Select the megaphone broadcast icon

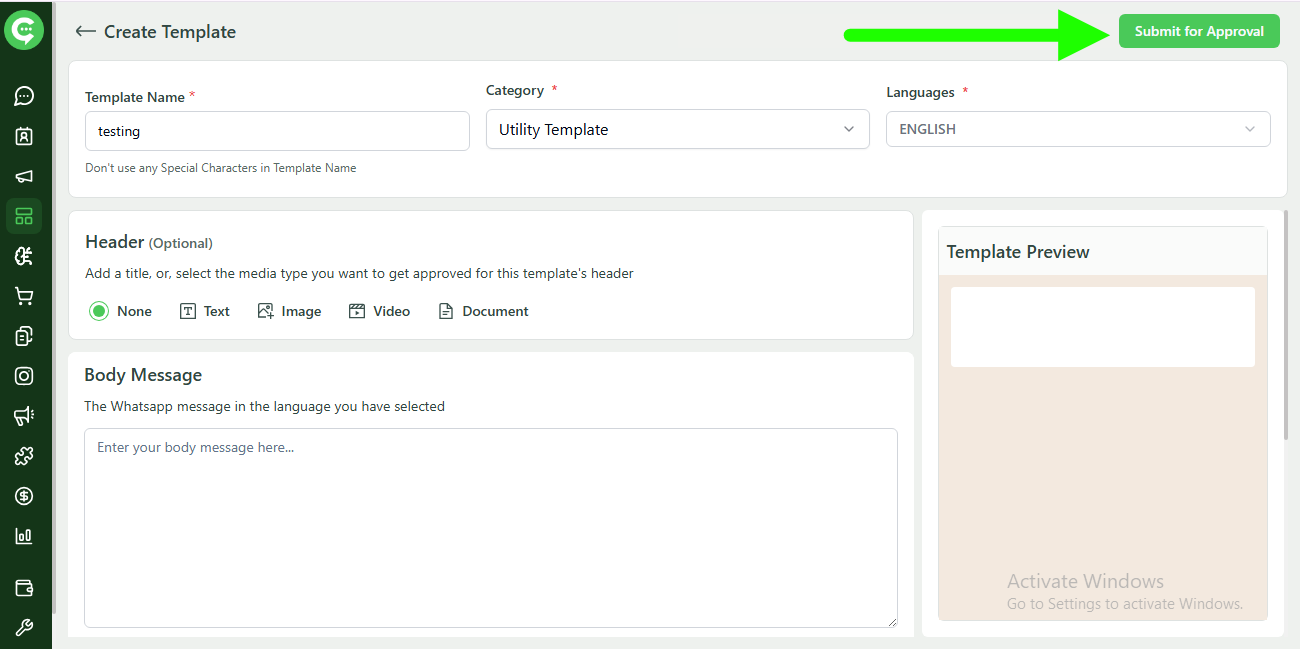coord(24,175)
